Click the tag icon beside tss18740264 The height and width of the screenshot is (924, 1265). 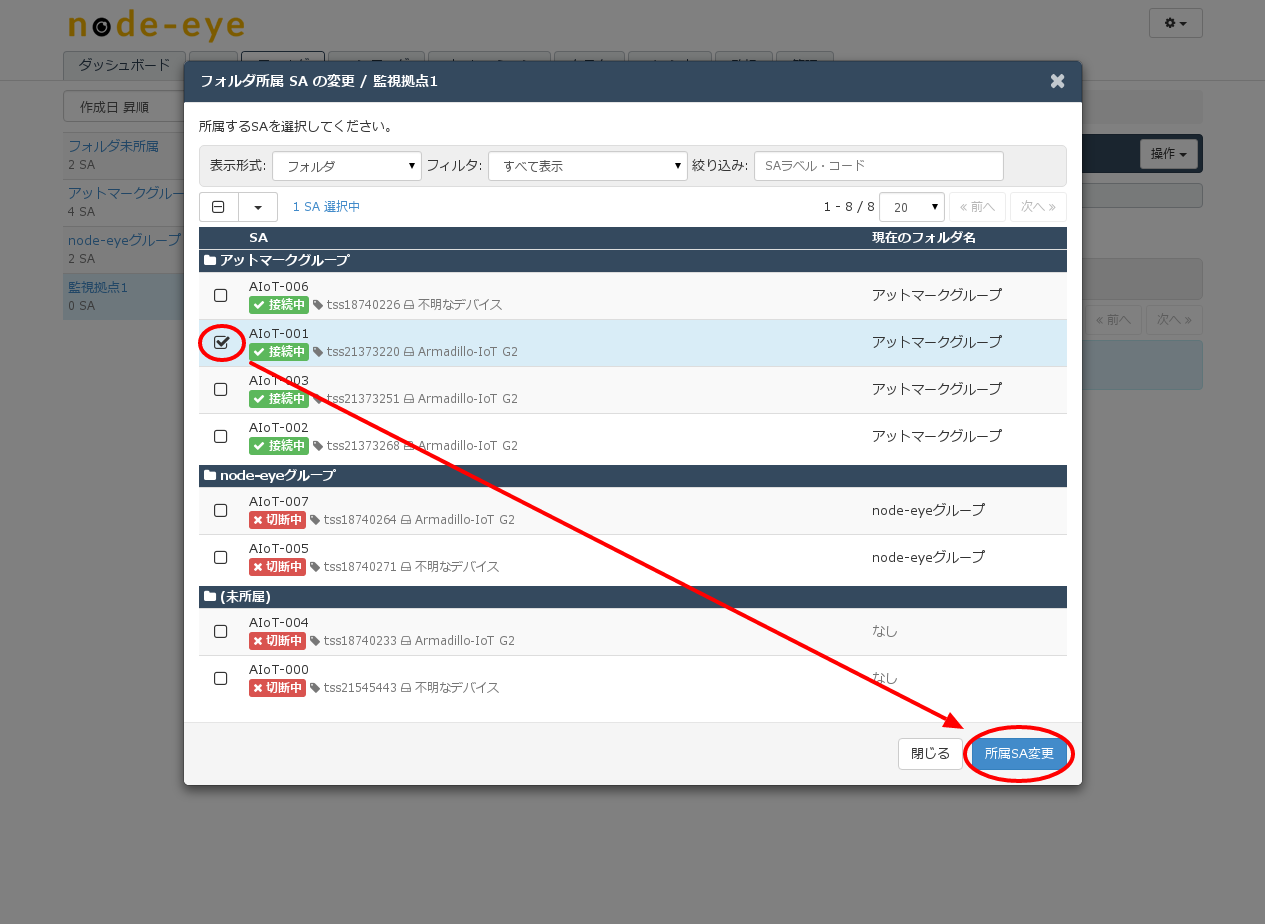315,520
